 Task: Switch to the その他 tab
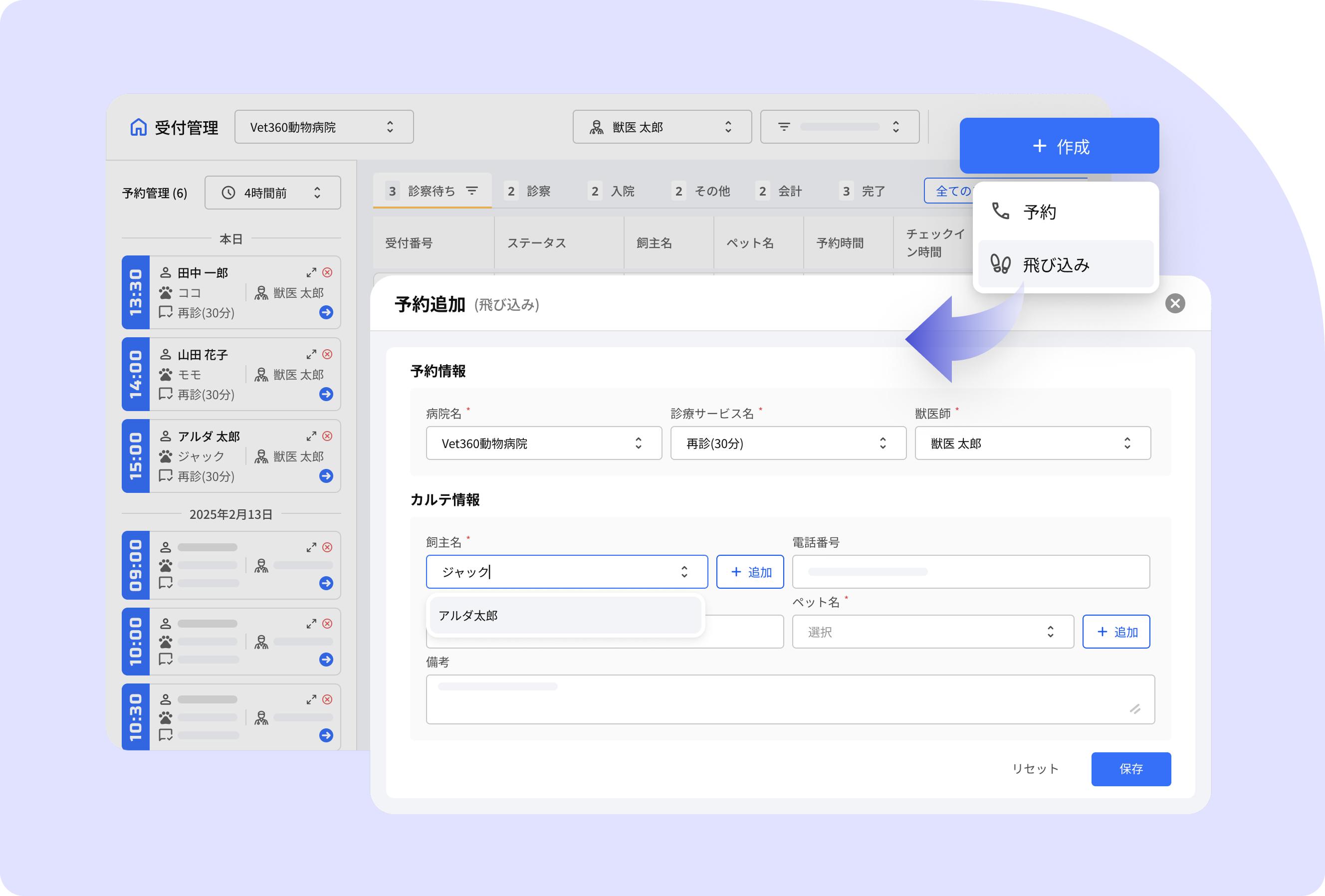(x=701, y=191)
